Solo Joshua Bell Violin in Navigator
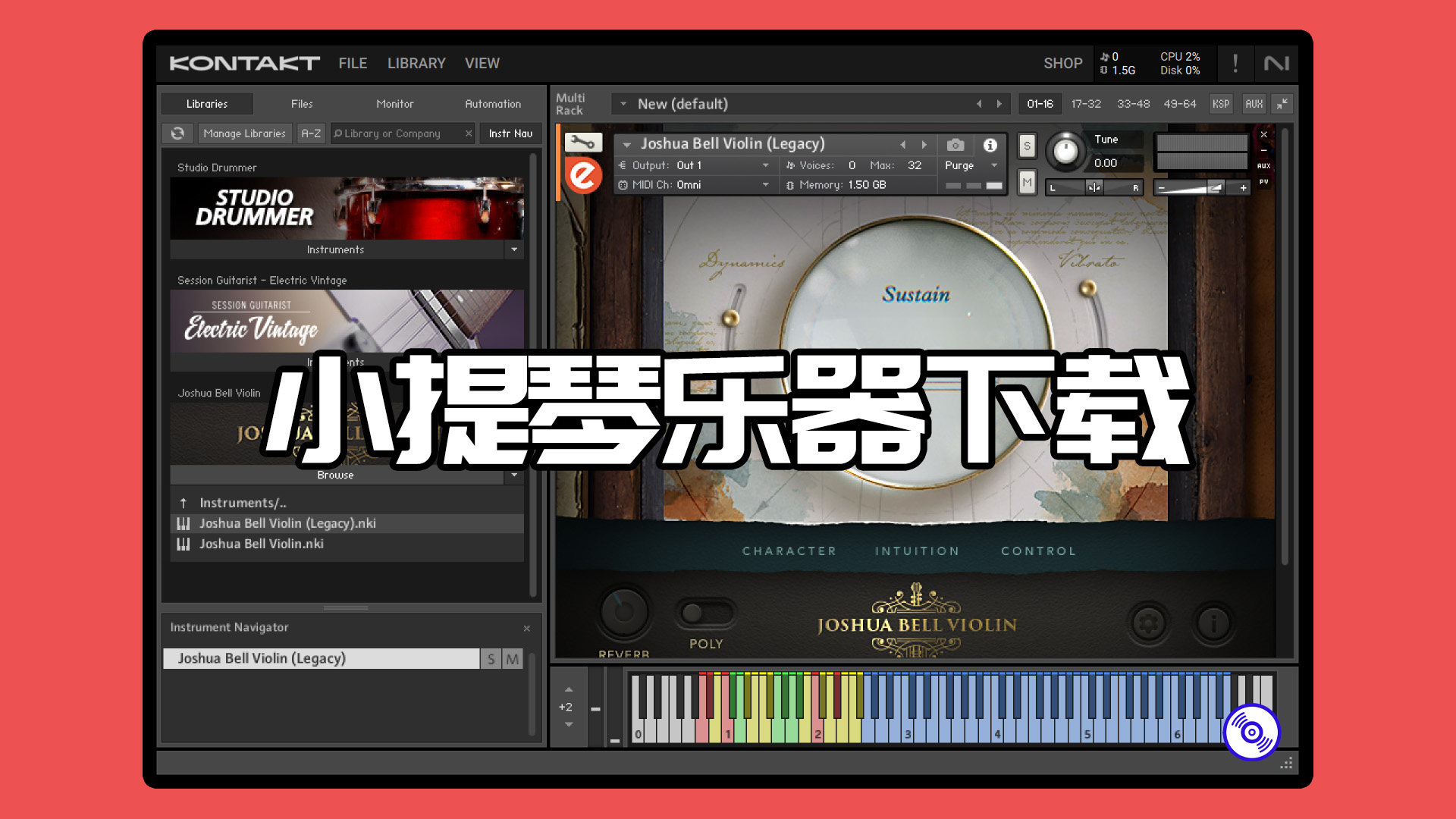 click(491, 659)
